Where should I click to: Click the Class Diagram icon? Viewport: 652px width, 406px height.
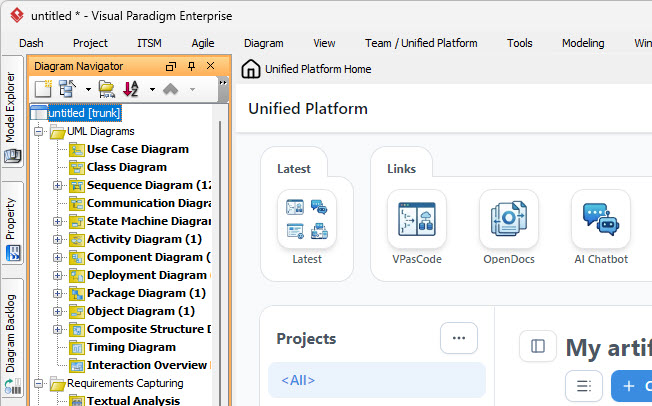click(x=77, y=167)
